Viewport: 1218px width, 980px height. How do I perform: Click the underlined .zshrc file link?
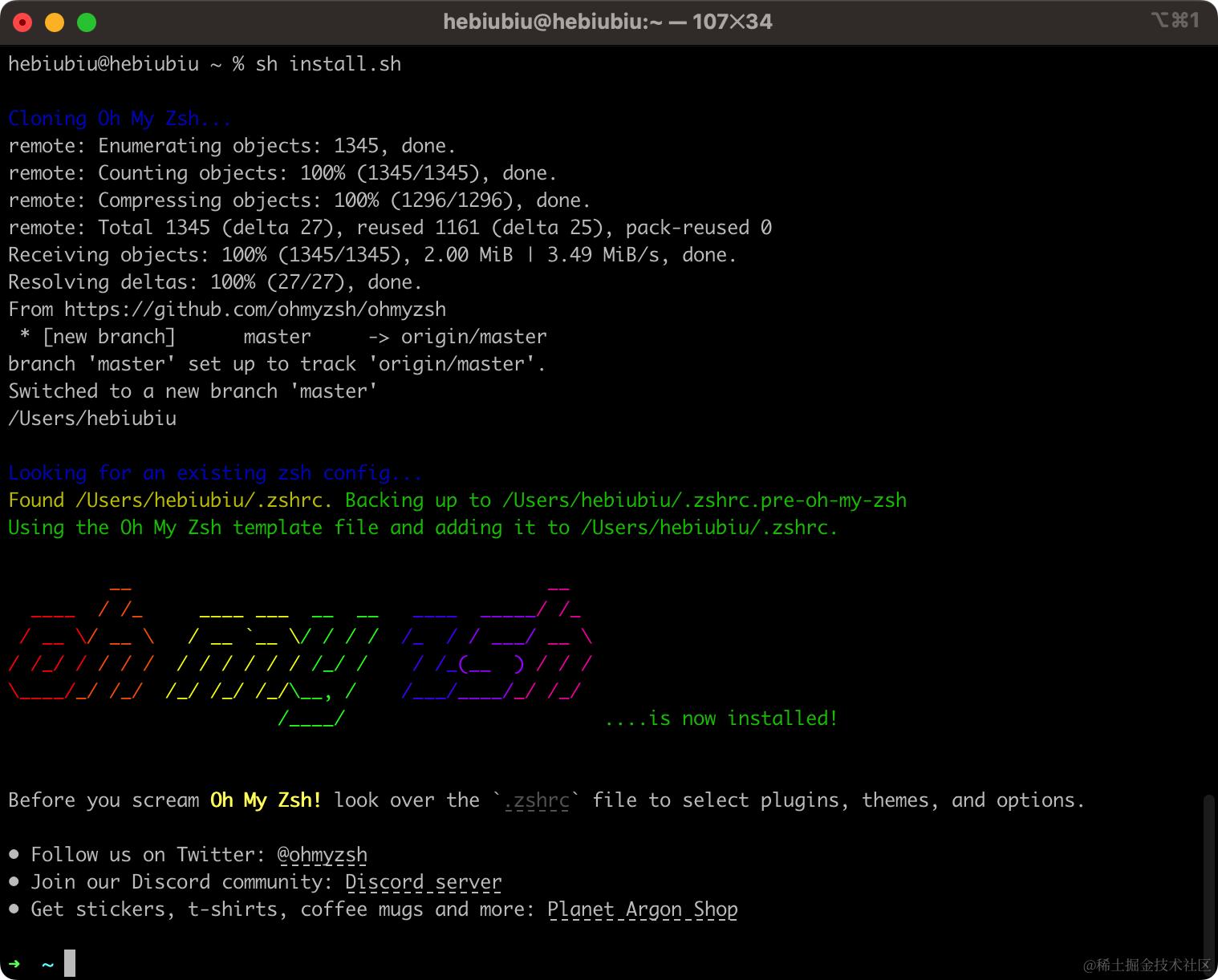537,801
